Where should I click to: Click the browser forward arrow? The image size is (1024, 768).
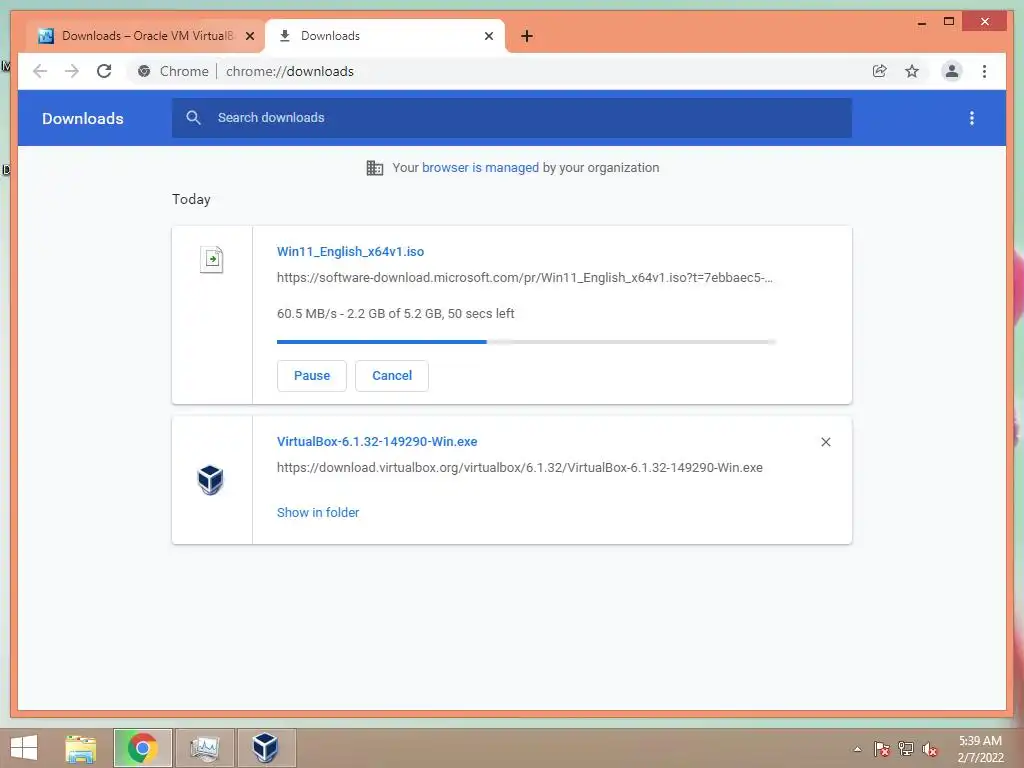72,71
